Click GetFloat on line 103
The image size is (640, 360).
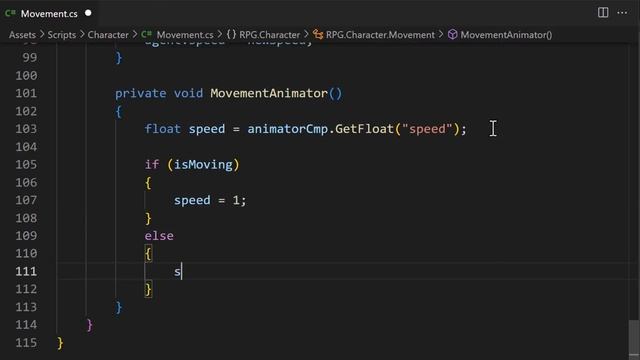364,129
